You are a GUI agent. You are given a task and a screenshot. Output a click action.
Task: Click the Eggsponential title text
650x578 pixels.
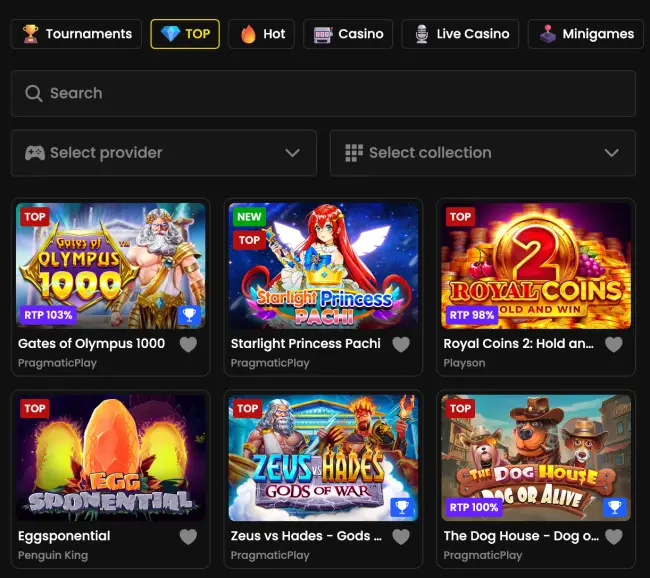pyautogui.click(x=64, y=536)
